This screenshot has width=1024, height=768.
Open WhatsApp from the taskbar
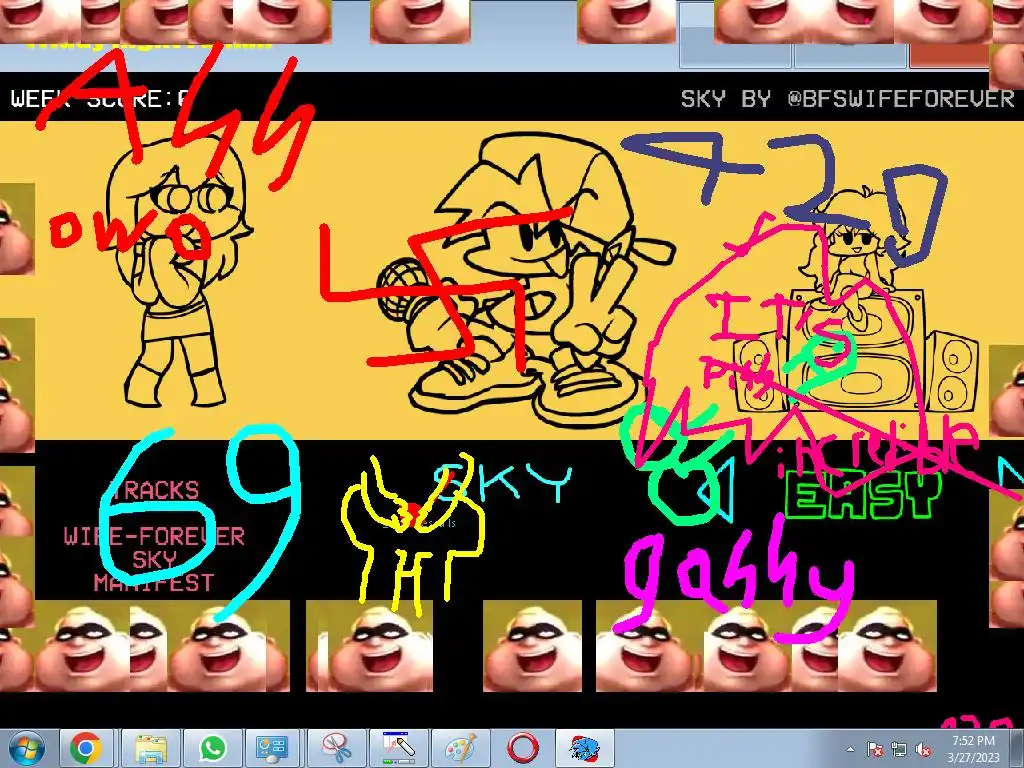point(213,748)
